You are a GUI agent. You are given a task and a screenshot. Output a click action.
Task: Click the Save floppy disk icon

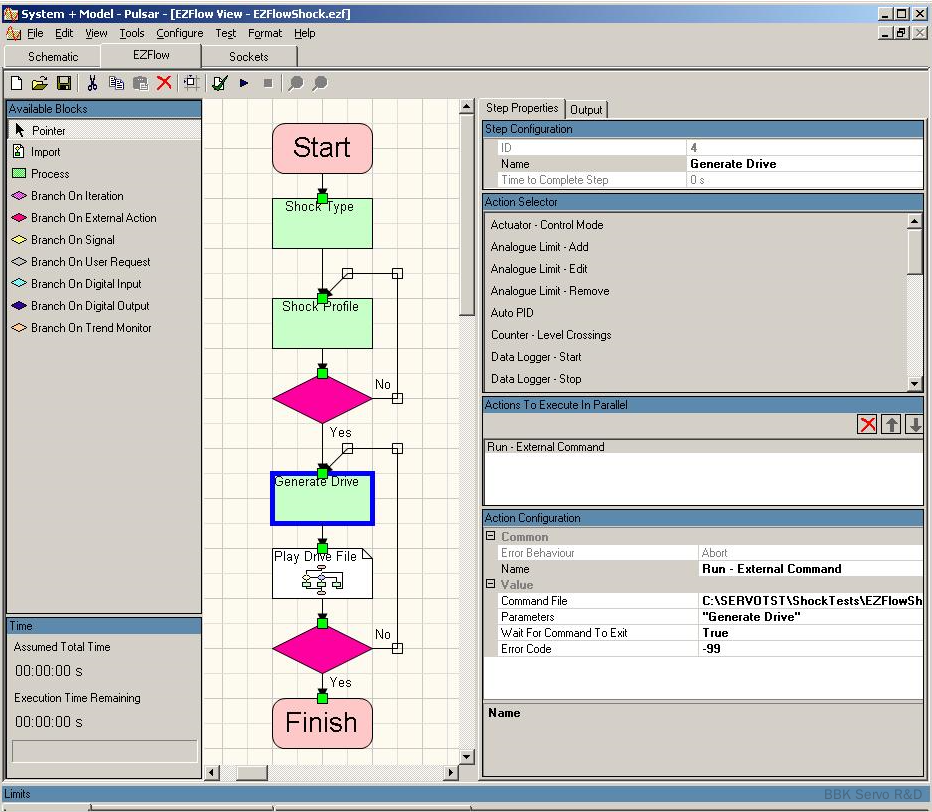click(x=63, y=83)
